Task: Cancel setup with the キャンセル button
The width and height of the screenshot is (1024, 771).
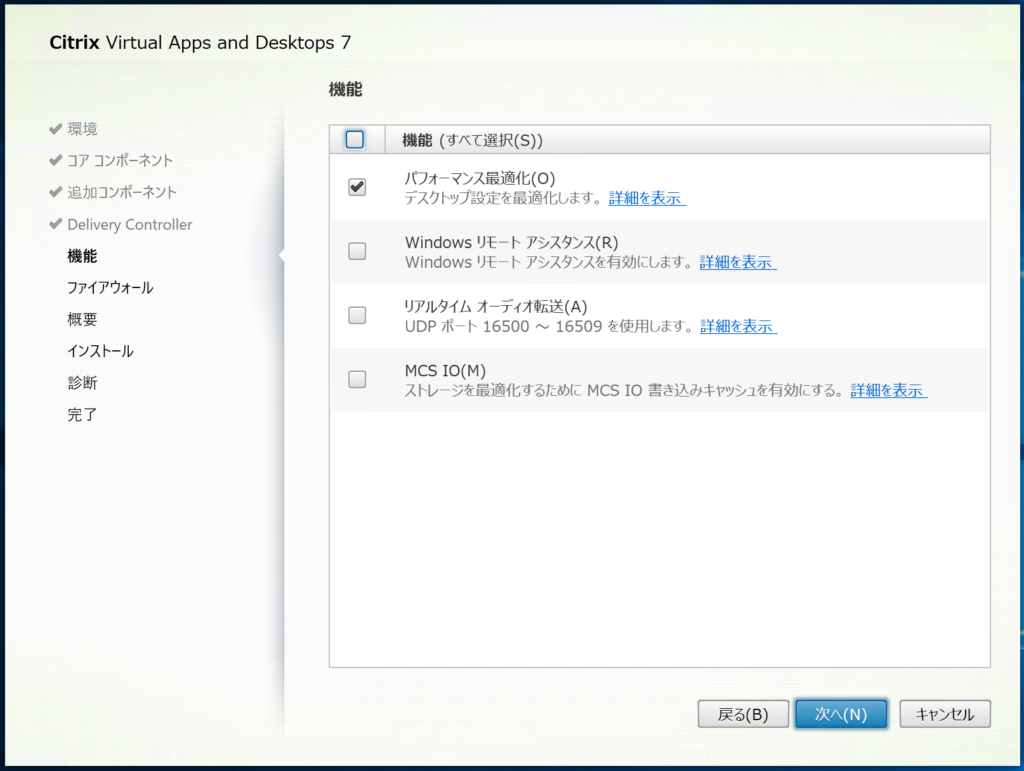Action: tap(945, 714)
